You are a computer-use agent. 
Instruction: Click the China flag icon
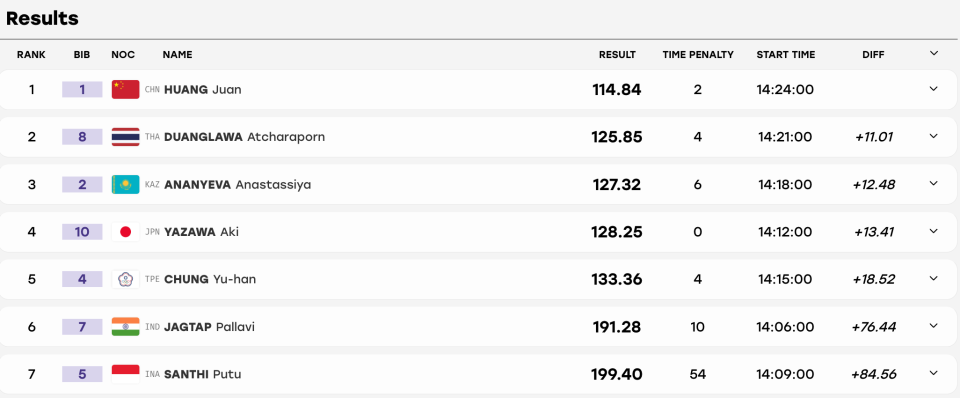click(x=126, y=89)
